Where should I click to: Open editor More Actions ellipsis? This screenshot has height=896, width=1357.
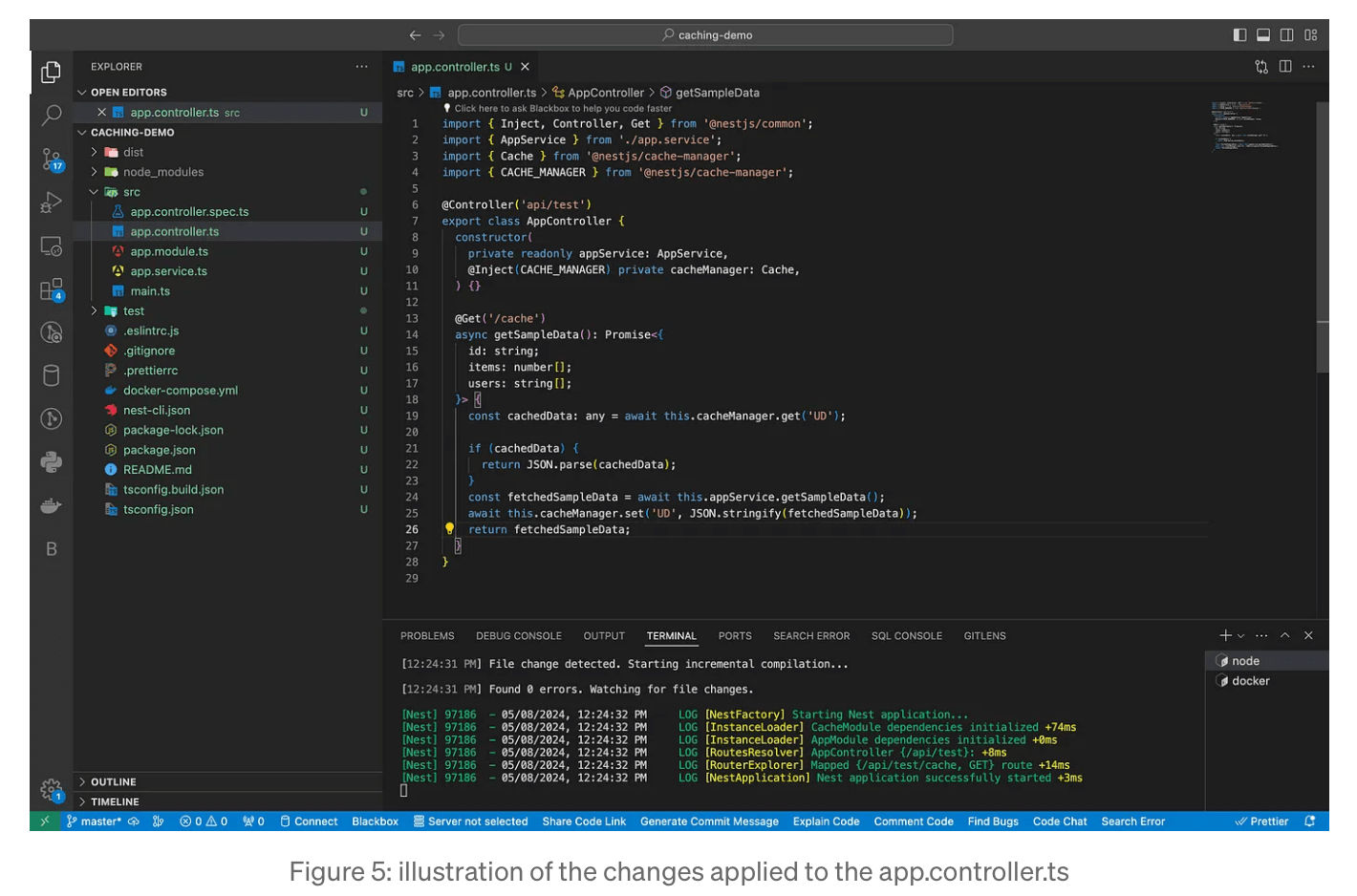(x=1308, y=67)
